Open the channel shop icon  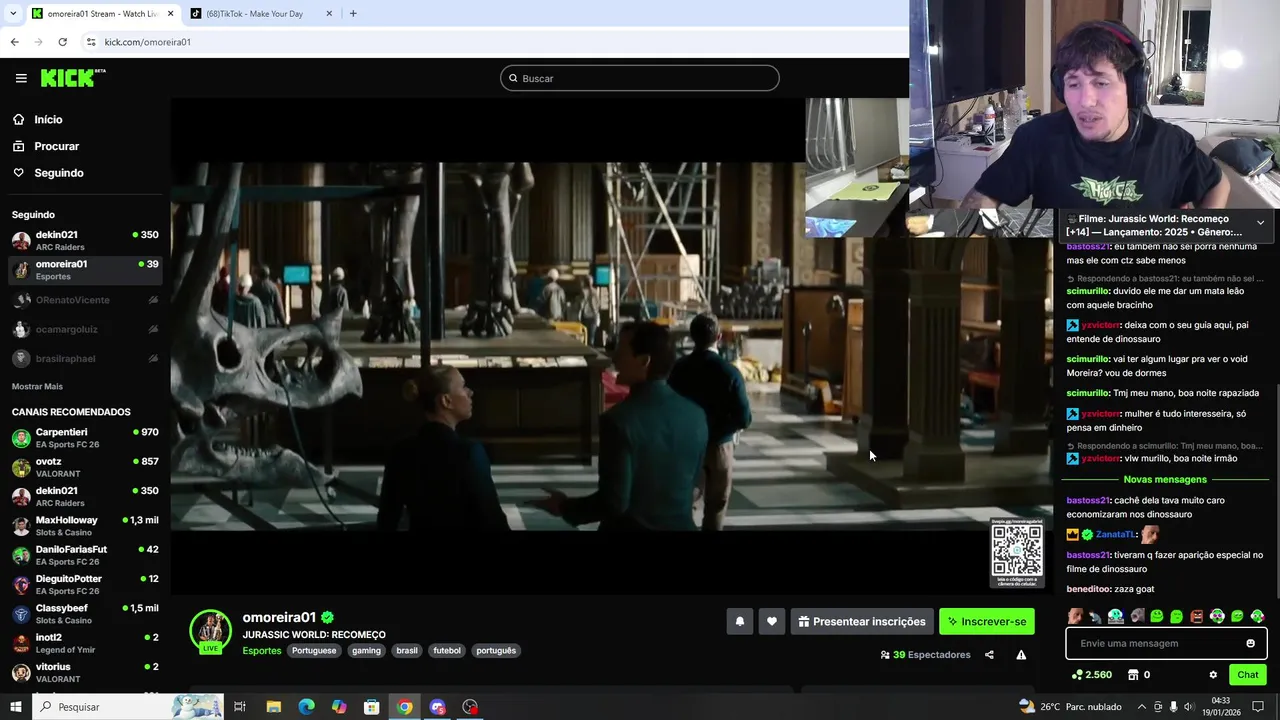point(1133,675)
